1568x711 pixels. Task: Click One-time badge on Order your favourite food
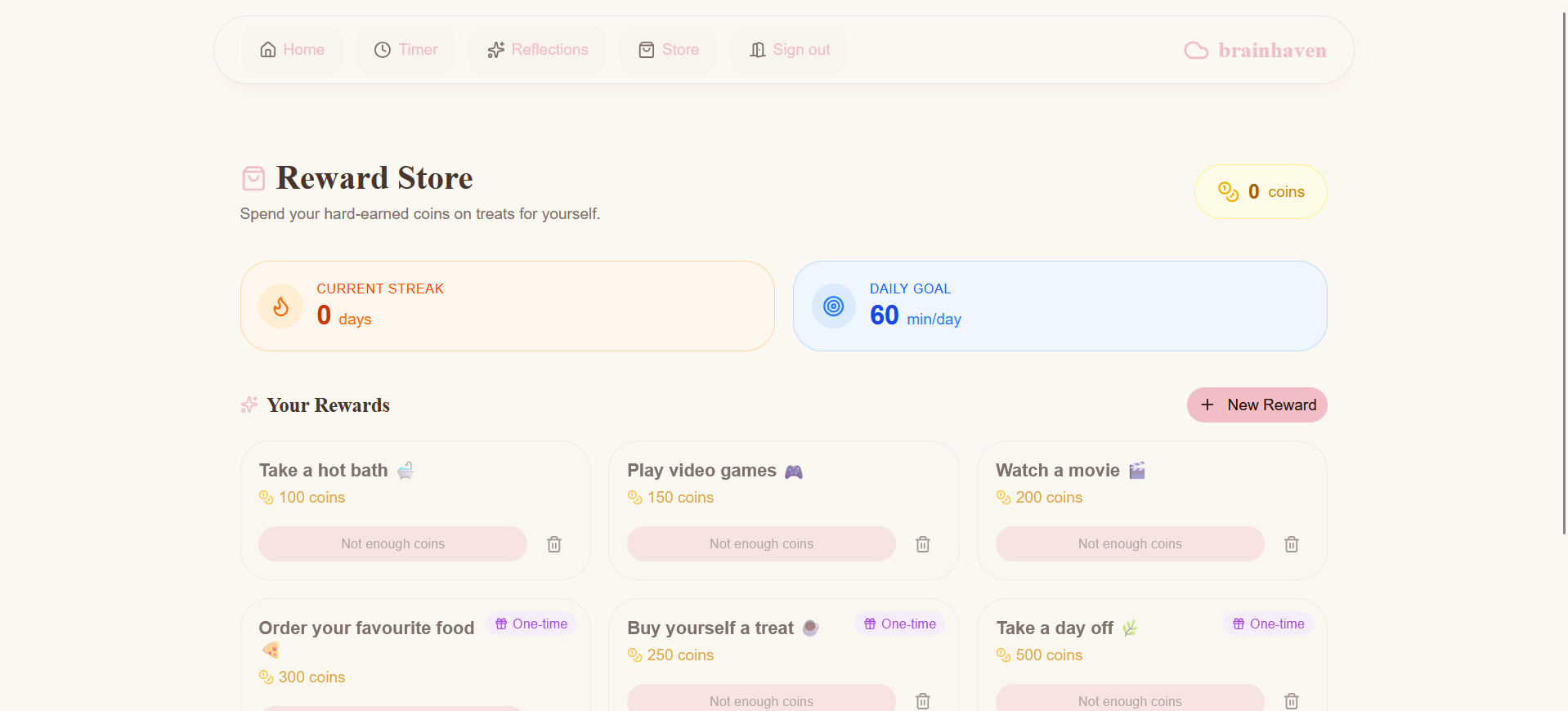[x=531, y=624]
